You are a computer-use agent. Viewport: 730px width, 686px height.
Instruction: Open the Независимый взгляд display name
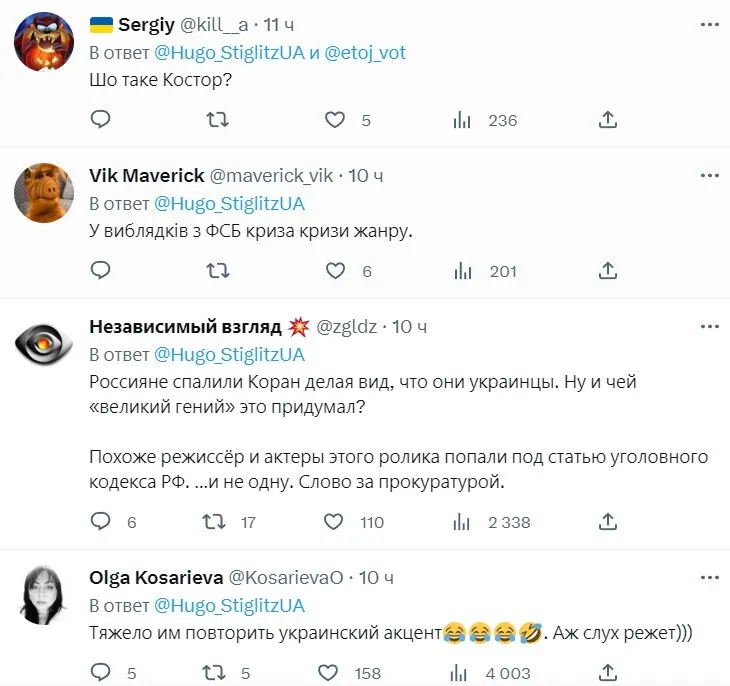[185, 327]
